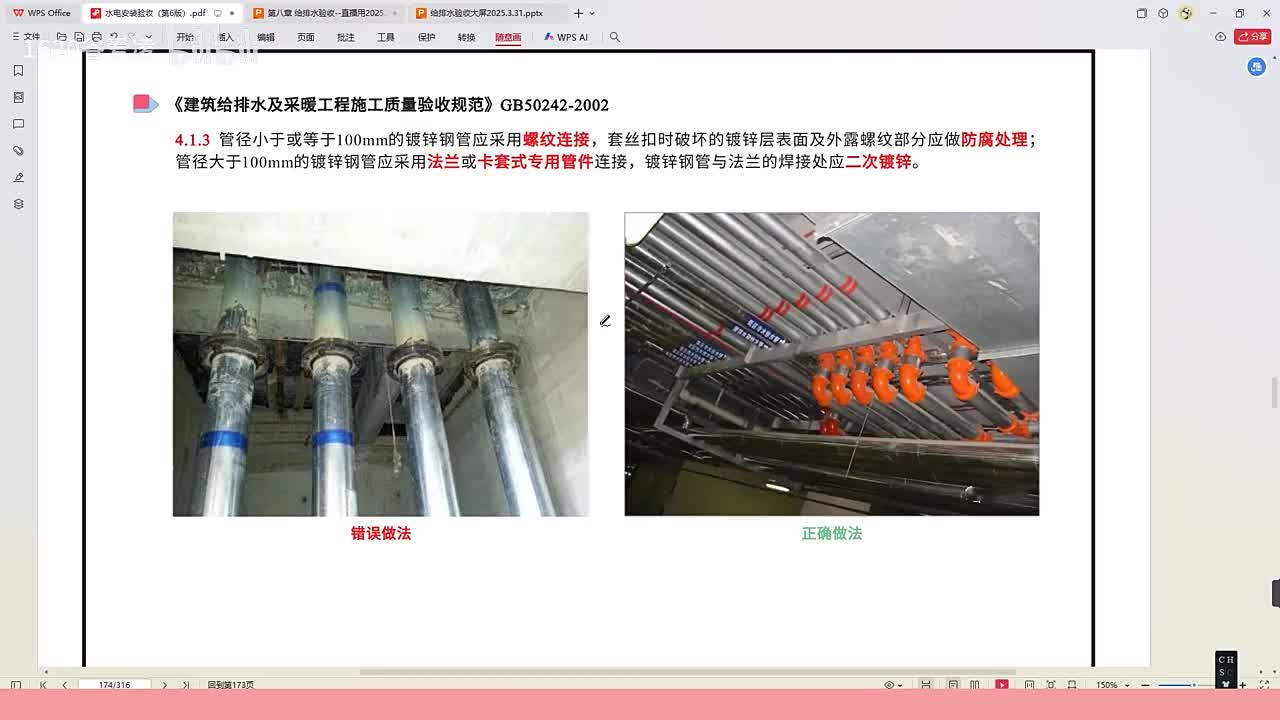Click the 正确做法 pipe photo

click(x=832, y=364)
